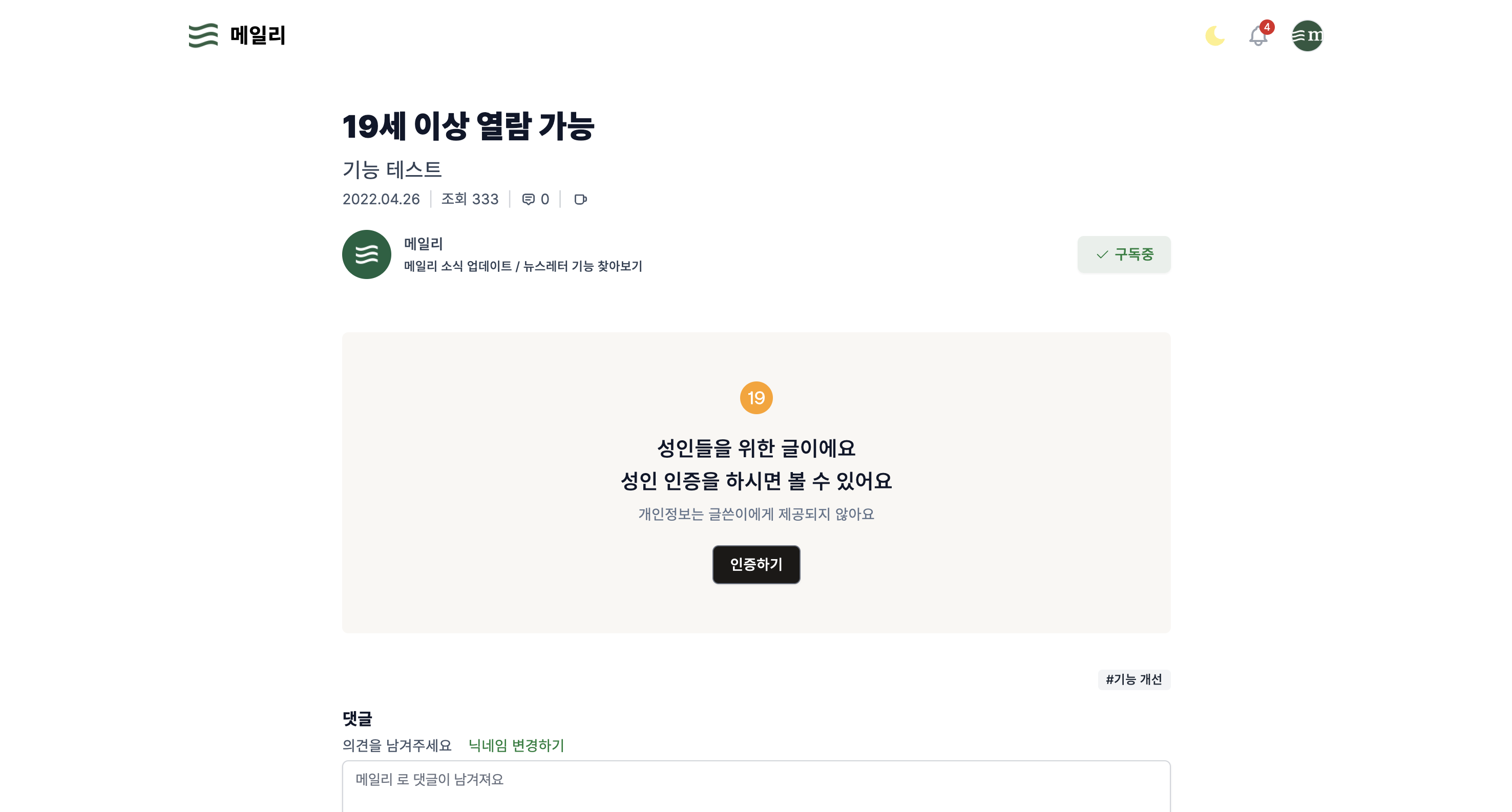The image size is (1512, 812).
Task: Click the red notification badge showing 4
Action: [x=1266, y=26]
